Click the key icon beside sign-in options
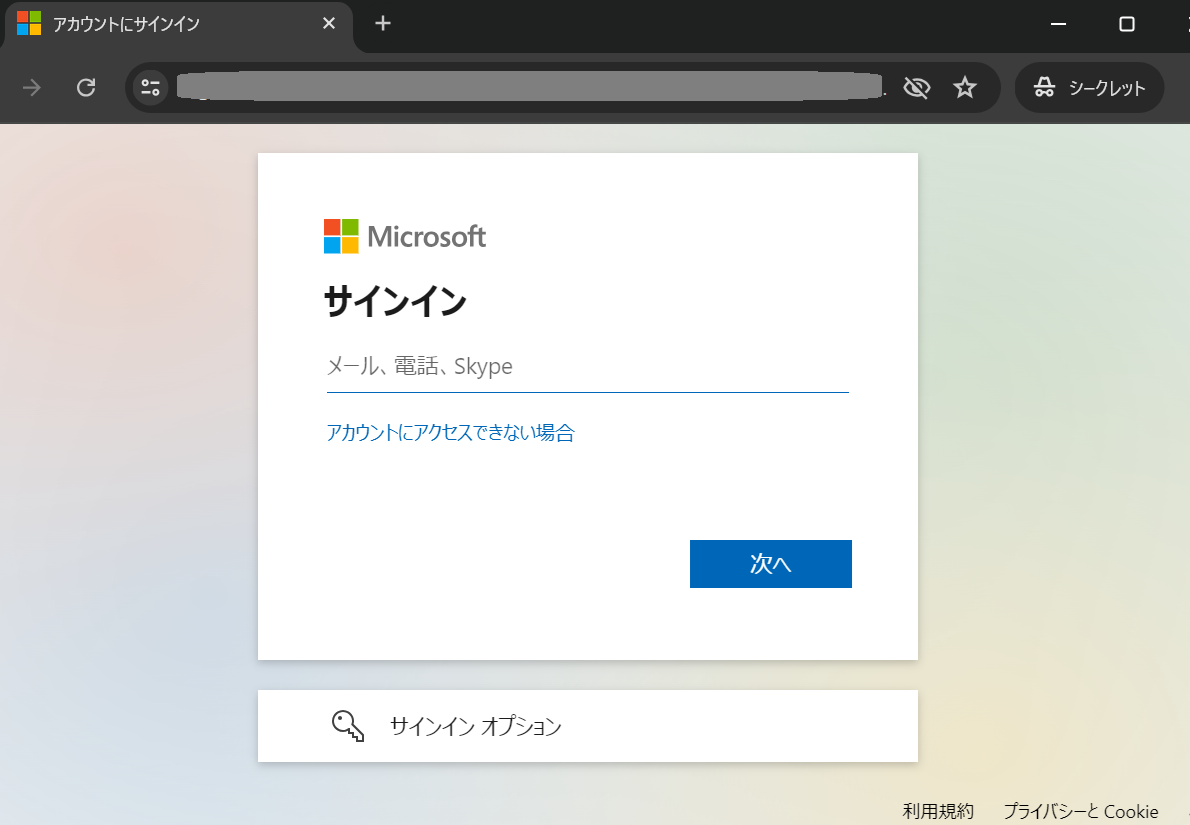 pyautogui.click(x=348, y=726)
